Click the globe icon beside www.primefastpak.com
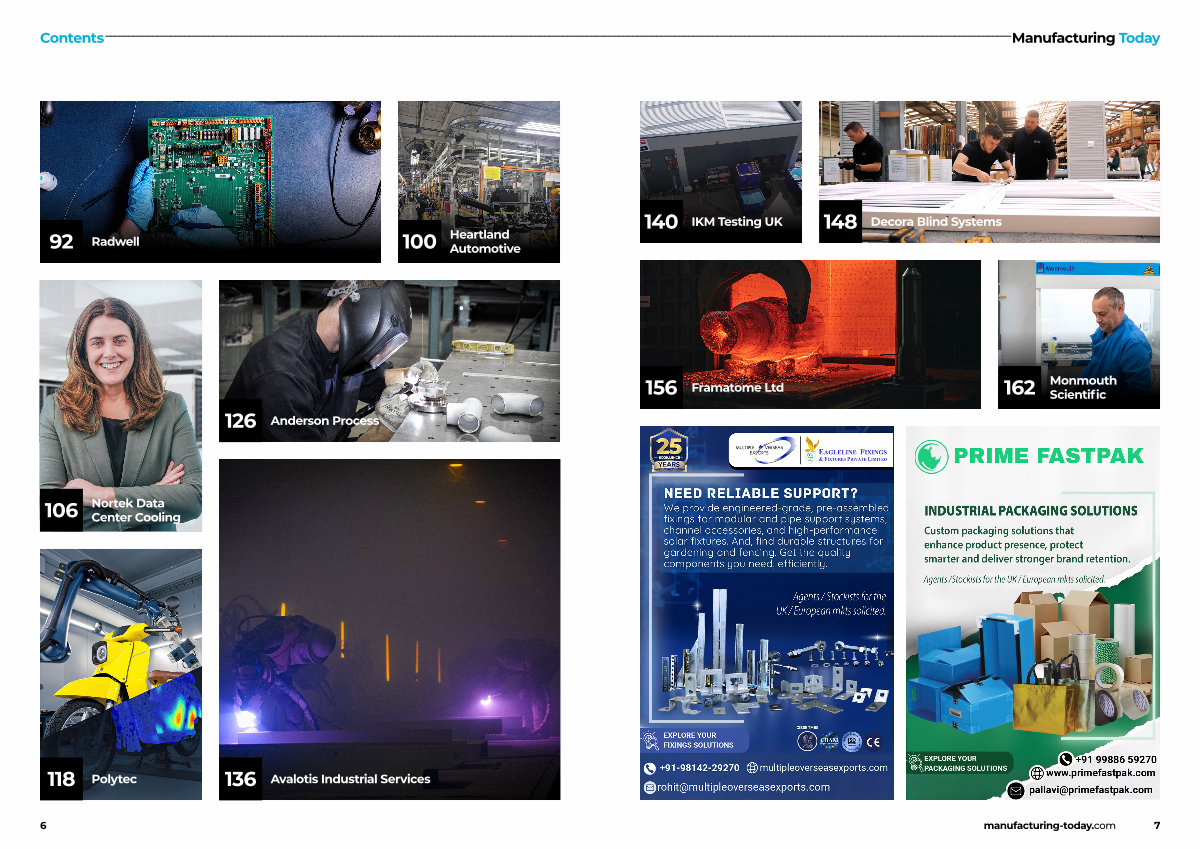 1037,773
